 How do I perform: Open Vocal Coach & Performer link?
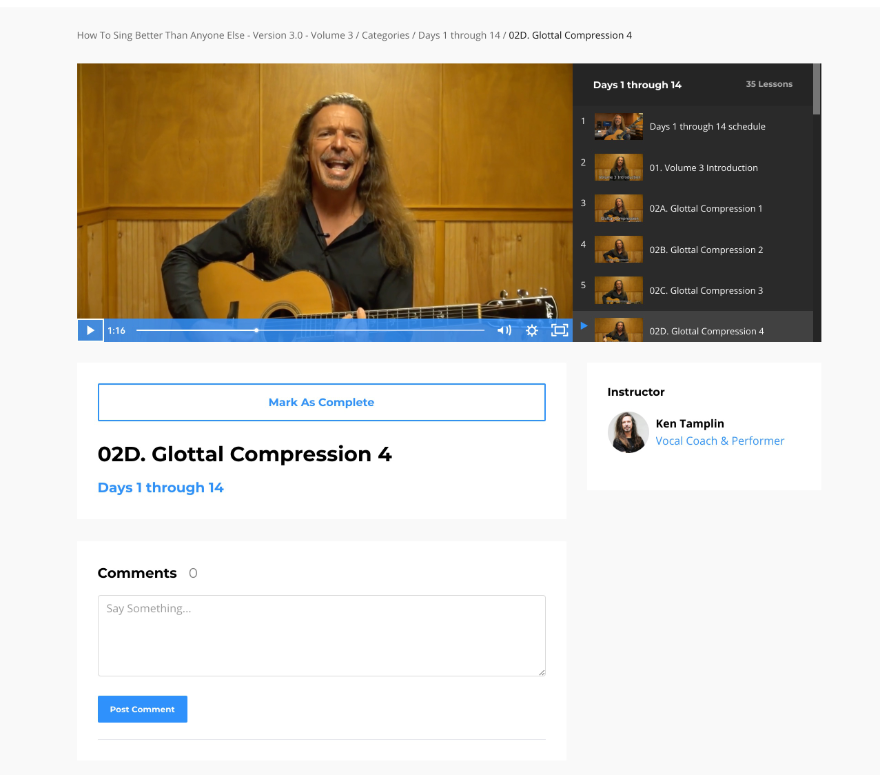coord(719,441)
